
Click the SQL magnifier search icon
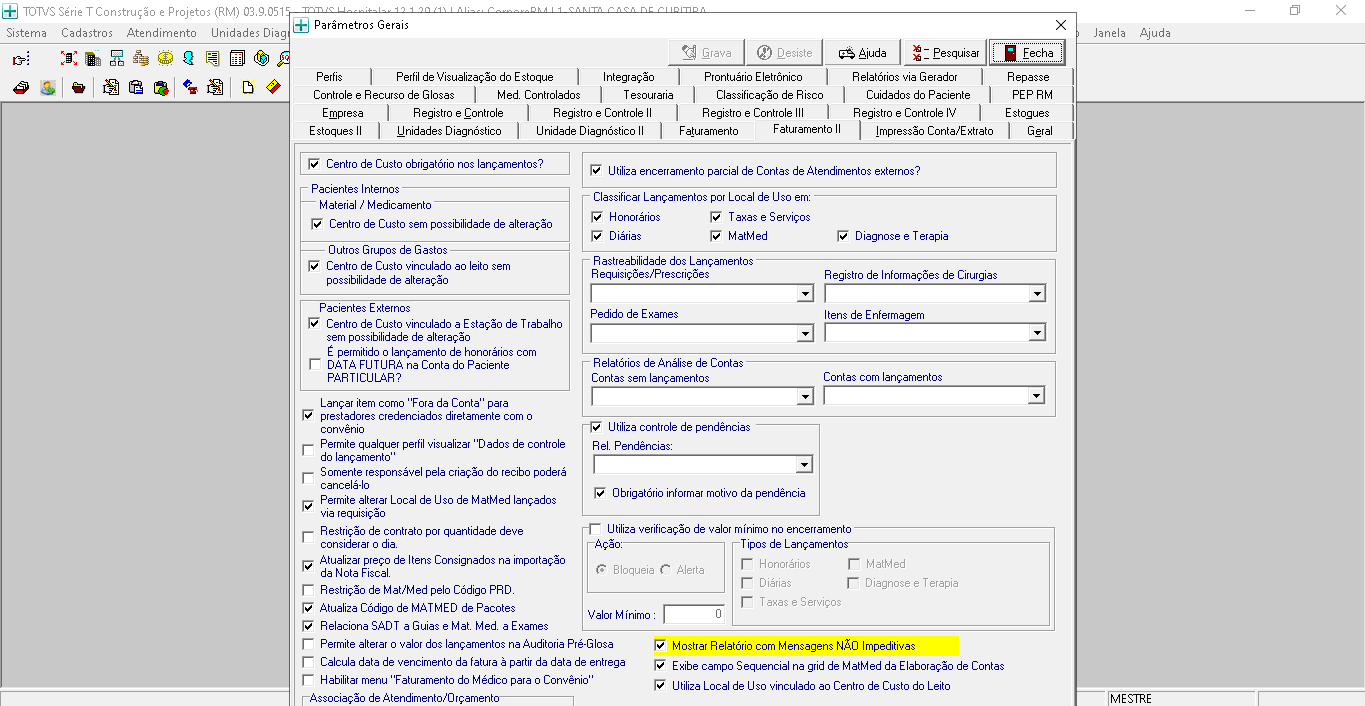pos(283,60)
